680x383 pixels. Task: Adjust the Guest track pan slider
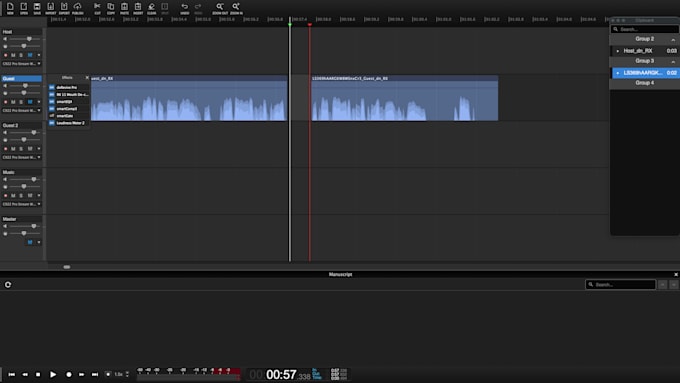[x=25, y=93]
